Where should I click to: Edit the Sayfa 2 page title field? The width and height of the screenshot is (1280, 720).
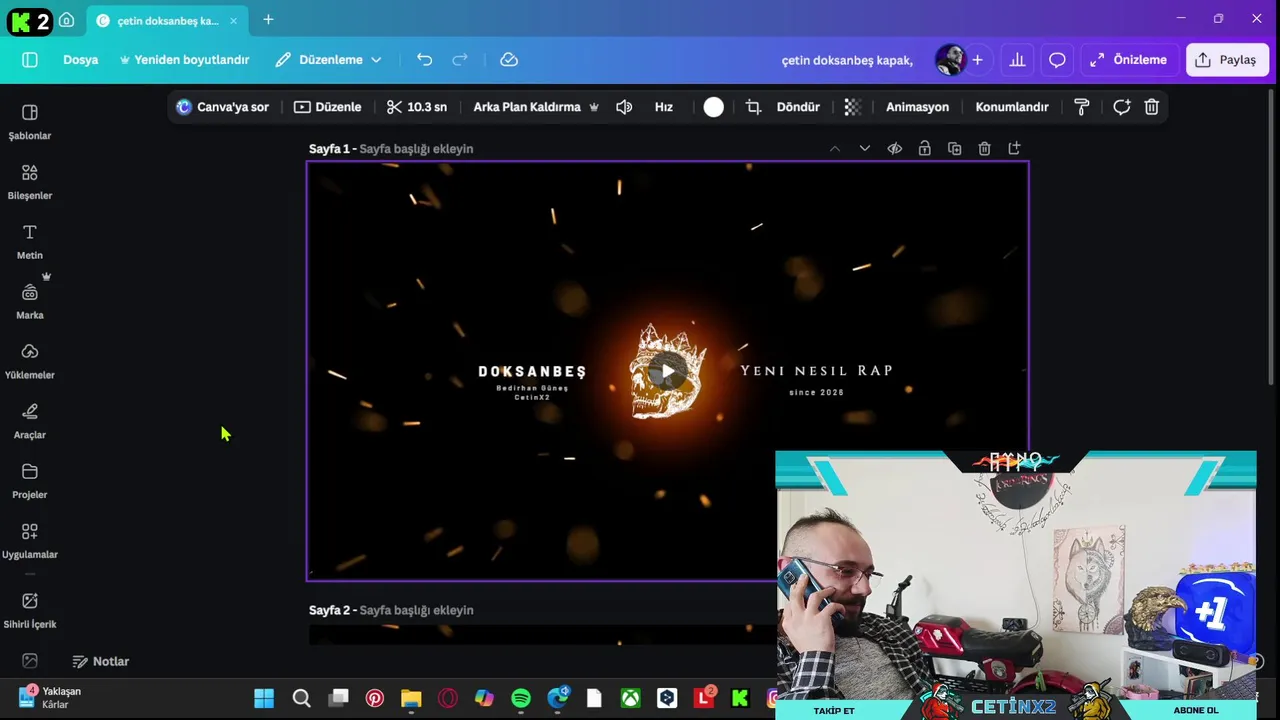pos(416,610)
